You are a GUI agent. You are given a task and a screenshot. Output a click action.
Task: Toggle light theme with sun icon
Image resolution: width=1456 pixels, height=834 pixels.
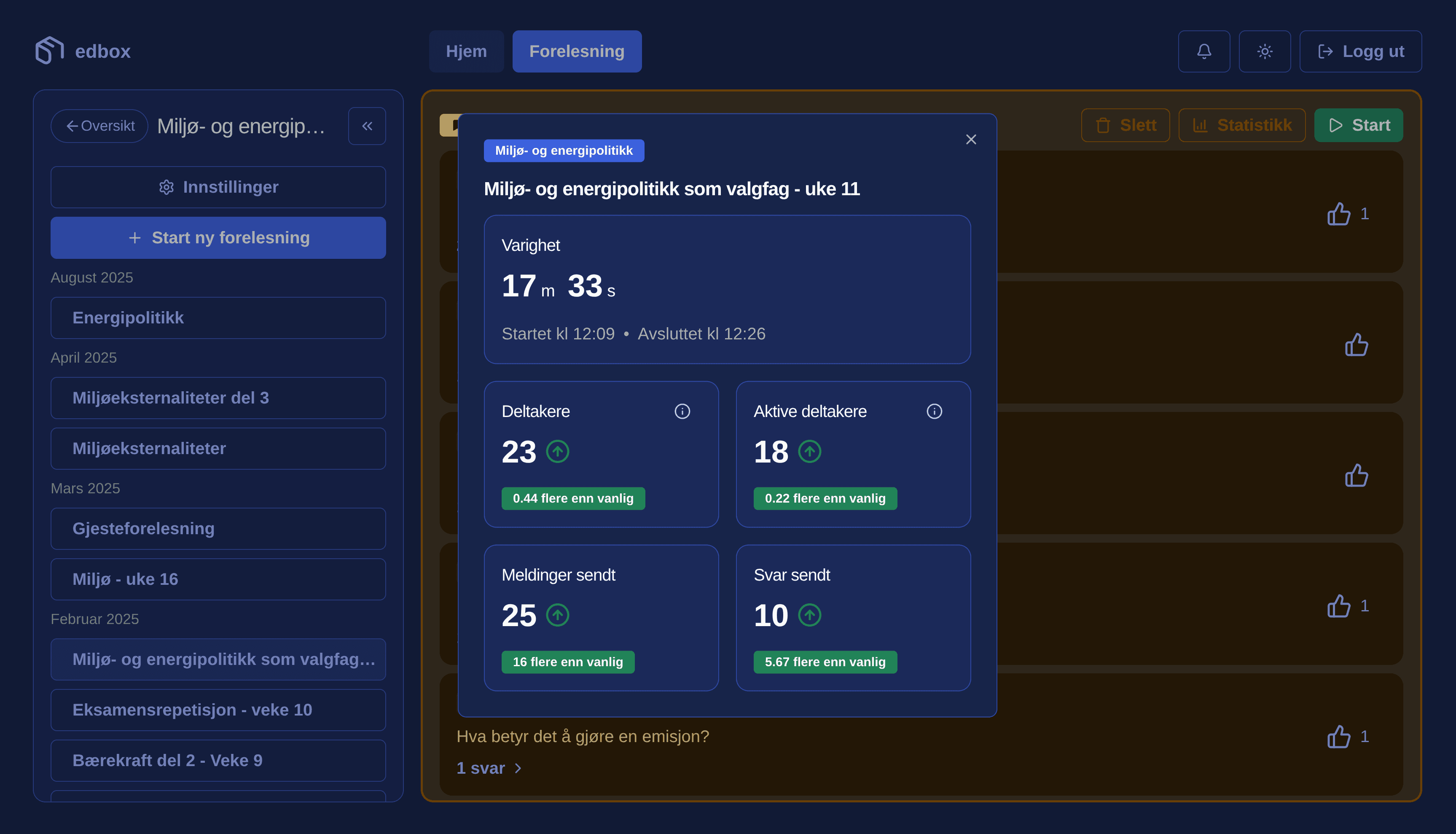point(1264,51)
